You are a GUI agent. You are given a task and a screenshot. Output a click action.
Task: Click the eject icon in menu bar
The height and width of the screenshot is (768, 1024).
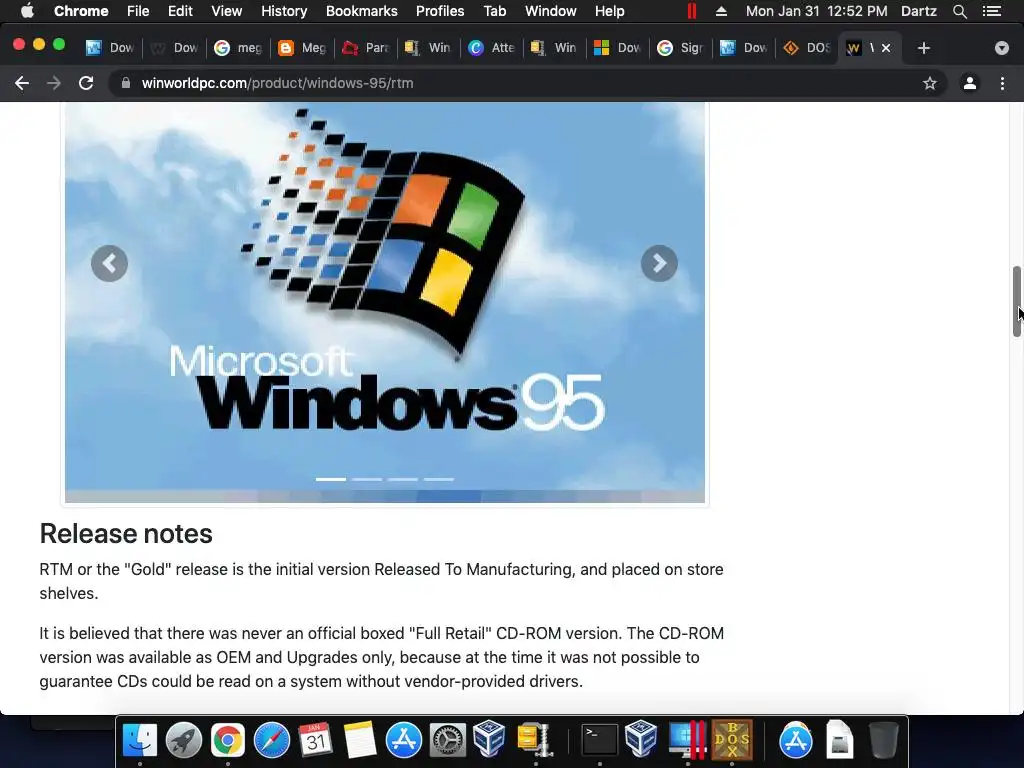(722, 11)
